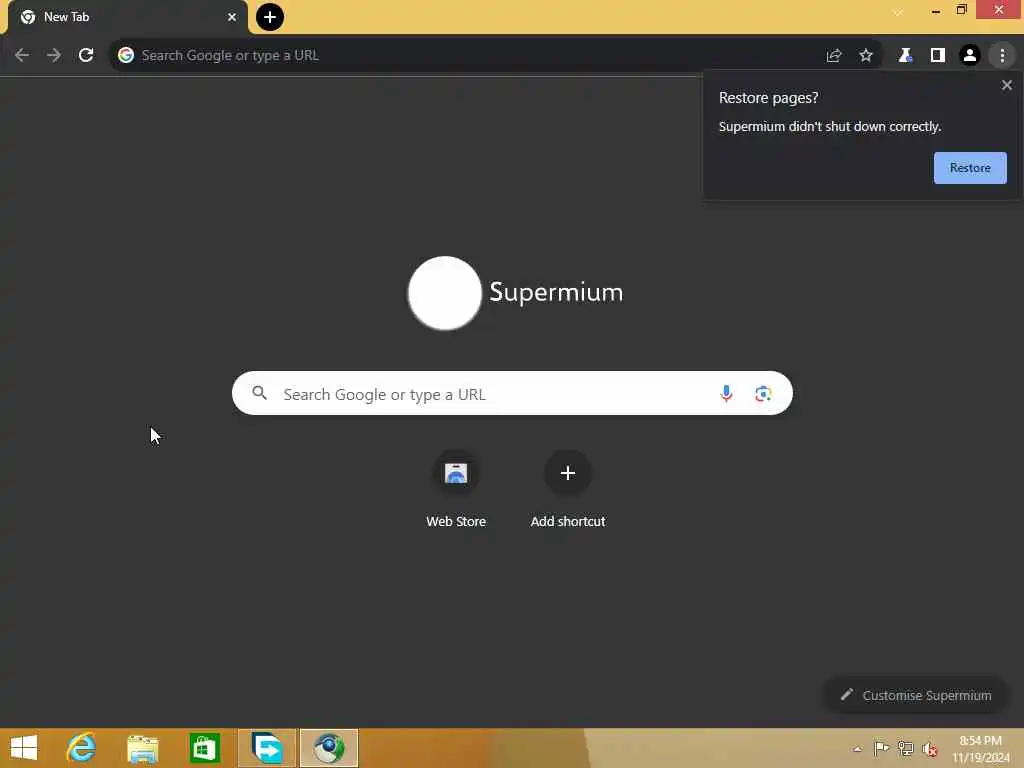Viewport: 1024px width, 768px height.
Task: Select the New Tab tab
Action: 127,17
